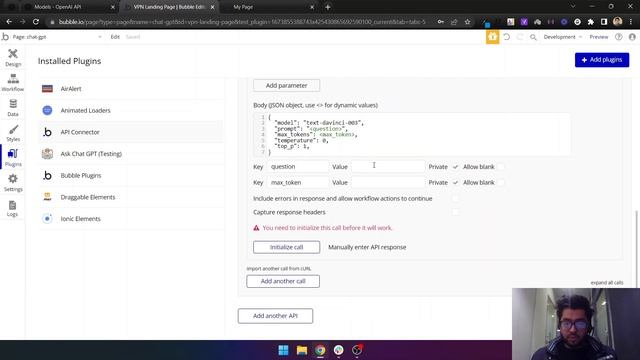
Task: Click the Bubble logo icon
Action: coord(5,37)
